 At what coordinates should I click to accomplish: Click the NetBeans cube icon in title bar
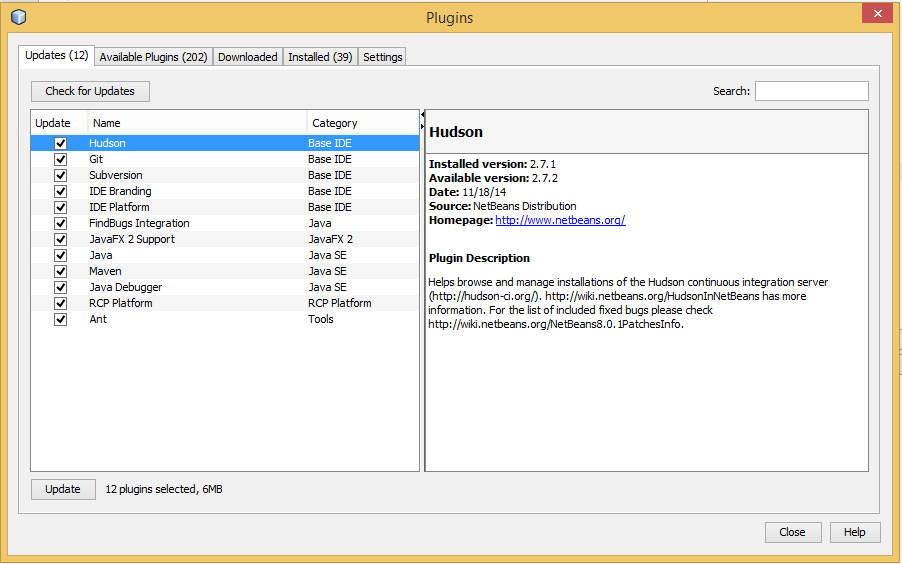coord(18,17)
